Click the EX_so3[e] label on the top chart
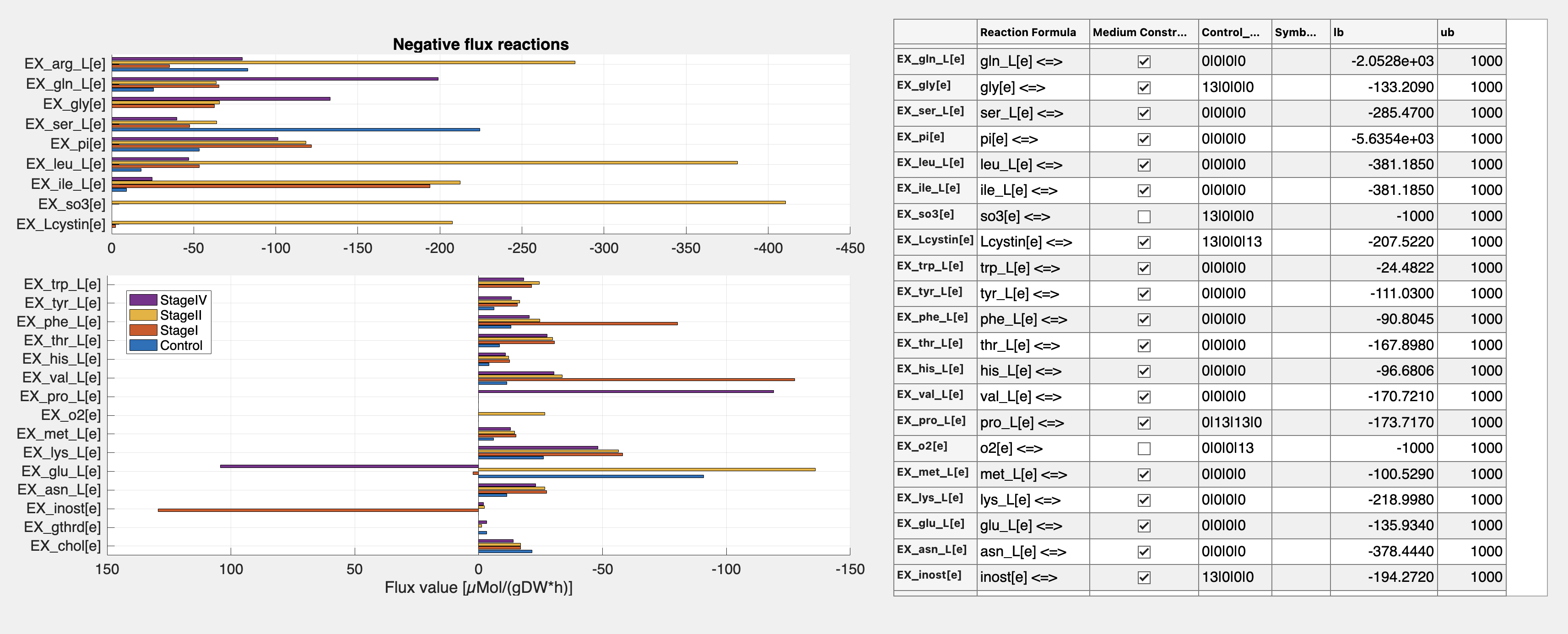Viewport: 1568px width, 634px height. pyautogui.click(x=72, y=204)
